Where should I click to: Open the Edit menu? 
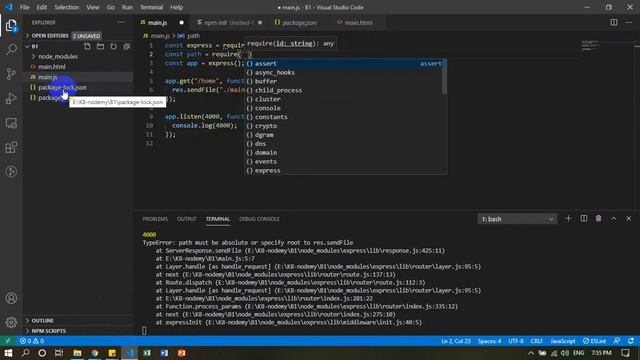[x=41, y=7]
